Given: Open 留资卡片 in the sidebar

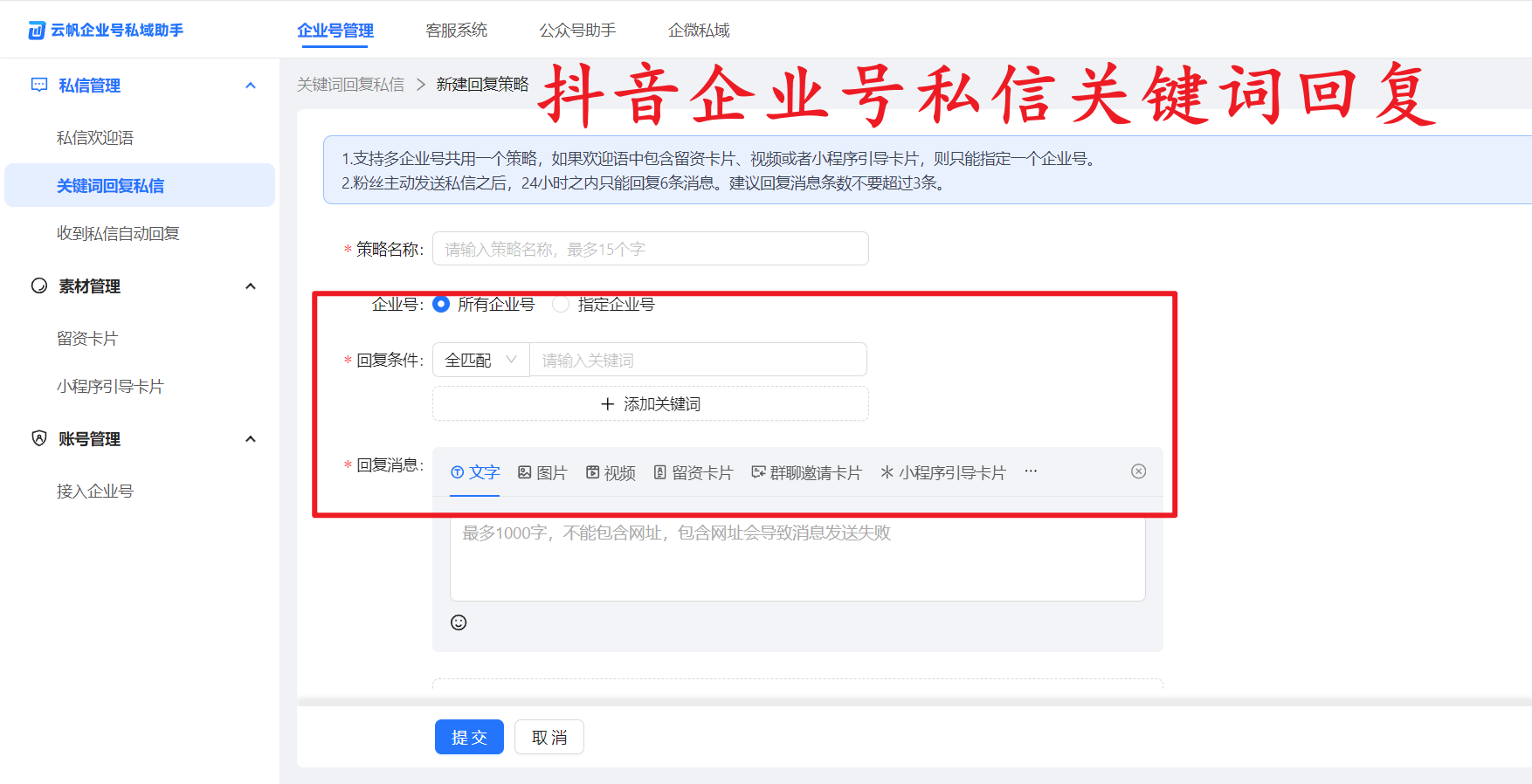Looking at the screenshot, I should tap(87, 338).
